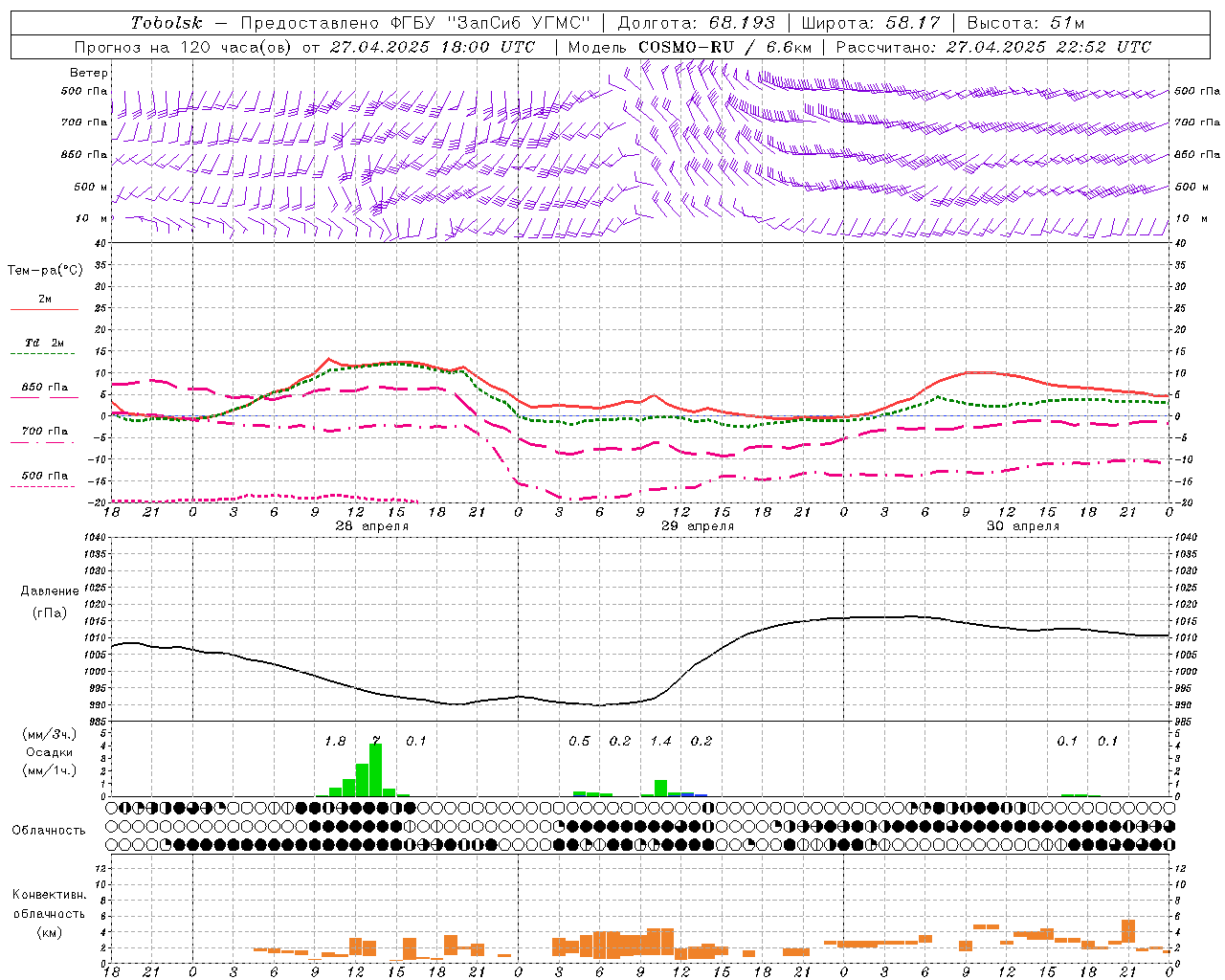The image size is (1225, 980).
Task: Click the "29 апреля" date label
Action: pyautogui.click(x=699, y=526)
